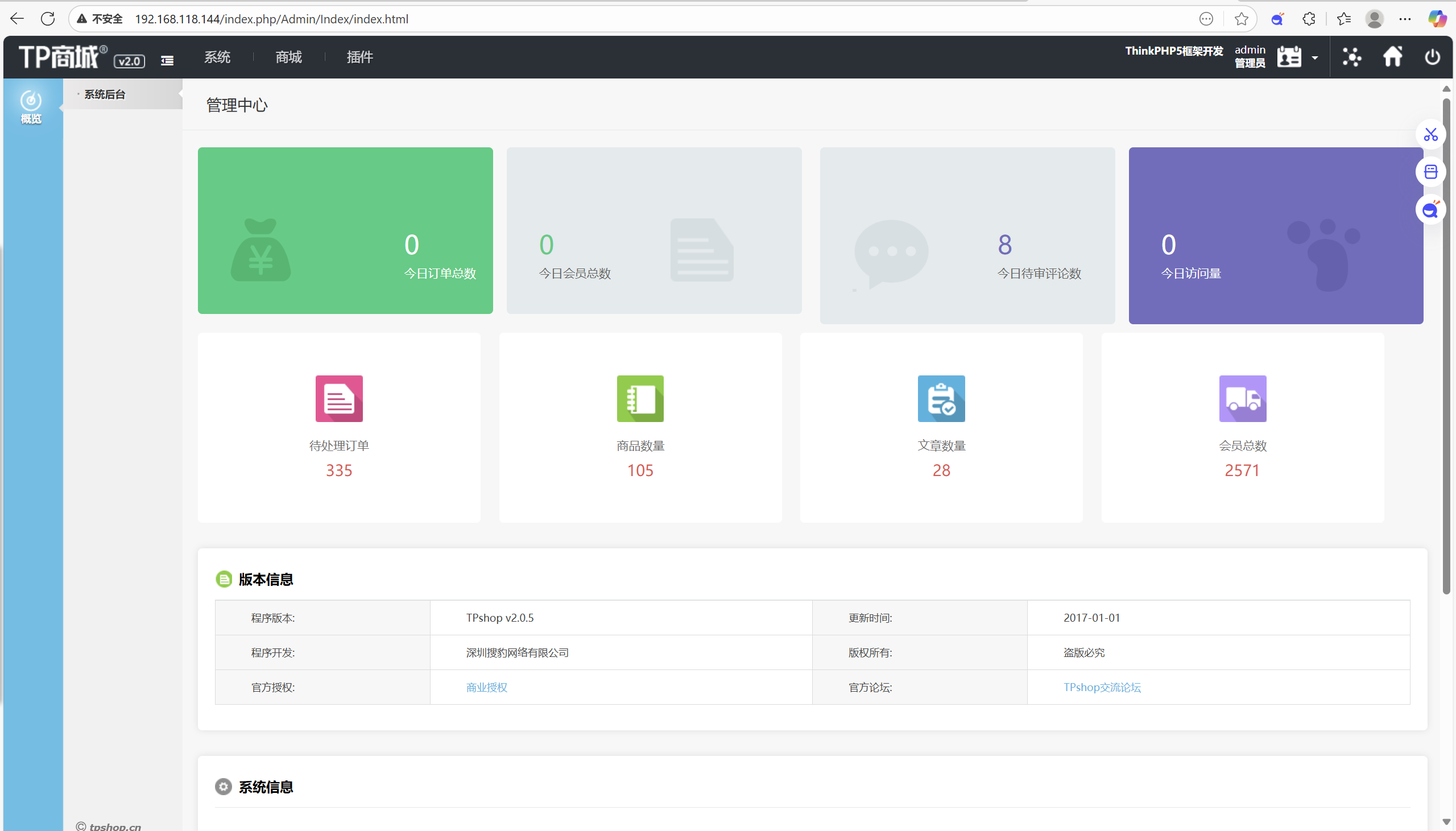Open the browser settings ellipsis menu
Image resolution: width=1456 pixels, height=831 pixels.
[1405, 19]
